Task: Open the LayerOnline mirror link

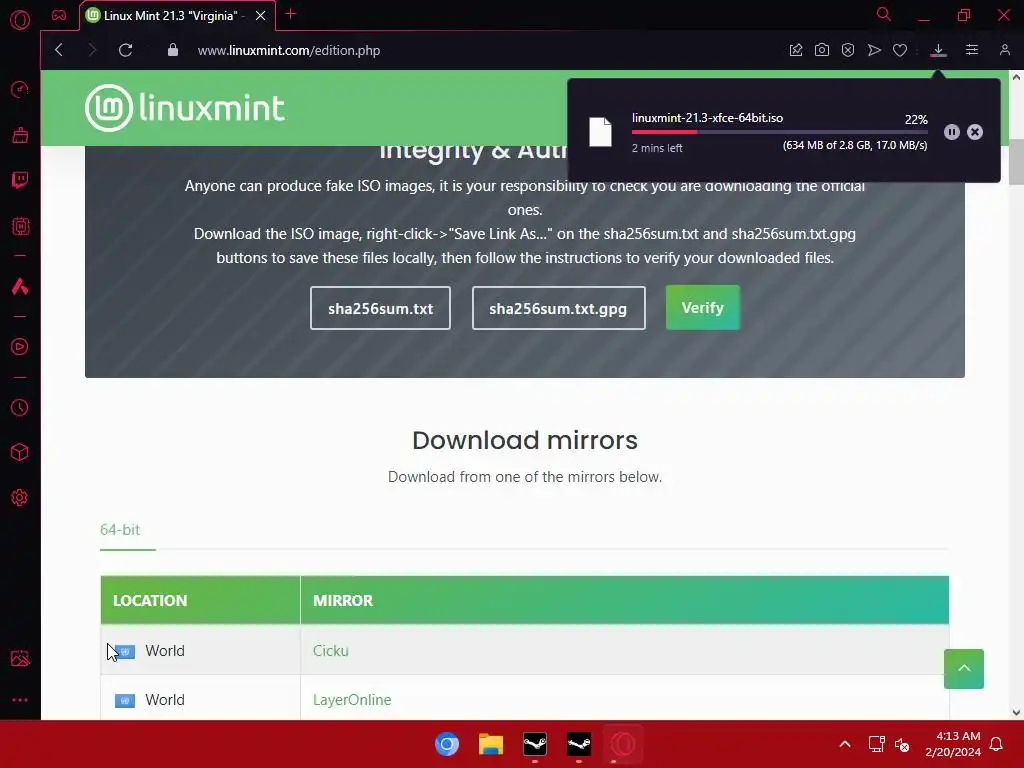Action: point(352,699)
